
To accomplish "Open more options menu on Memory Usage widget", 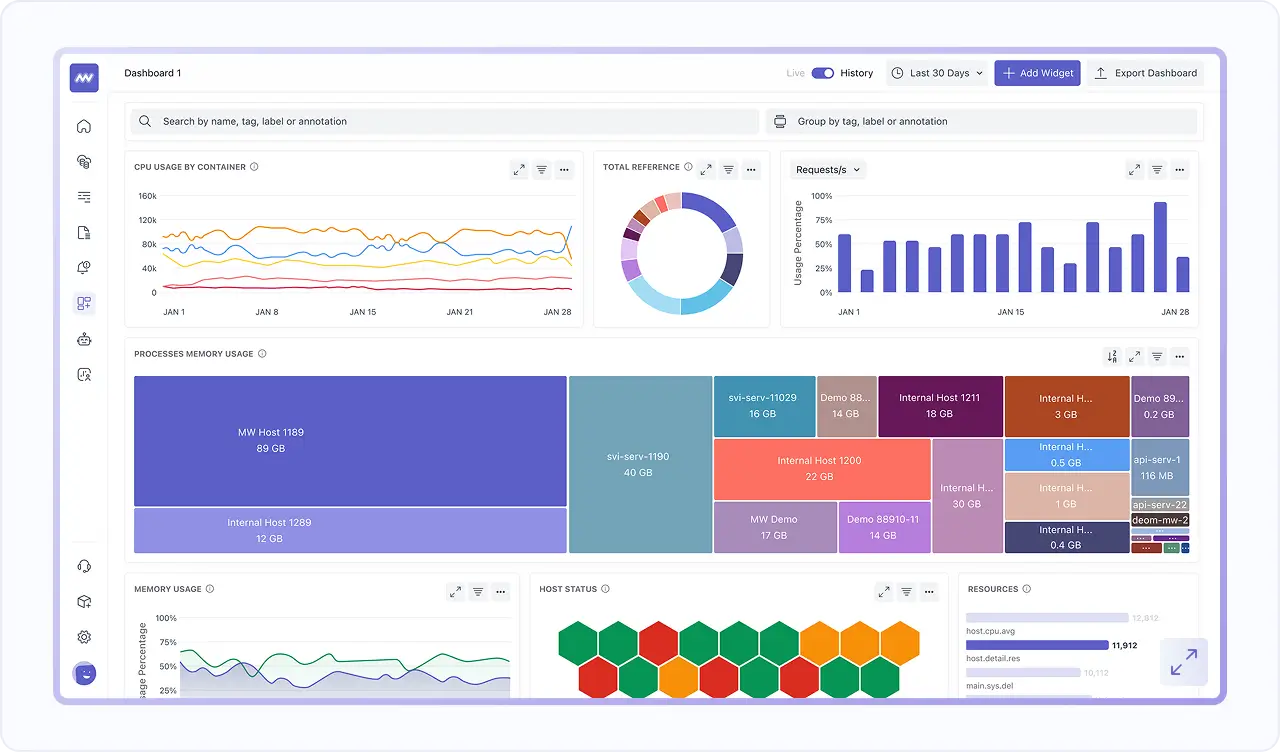I will point(501,592).
